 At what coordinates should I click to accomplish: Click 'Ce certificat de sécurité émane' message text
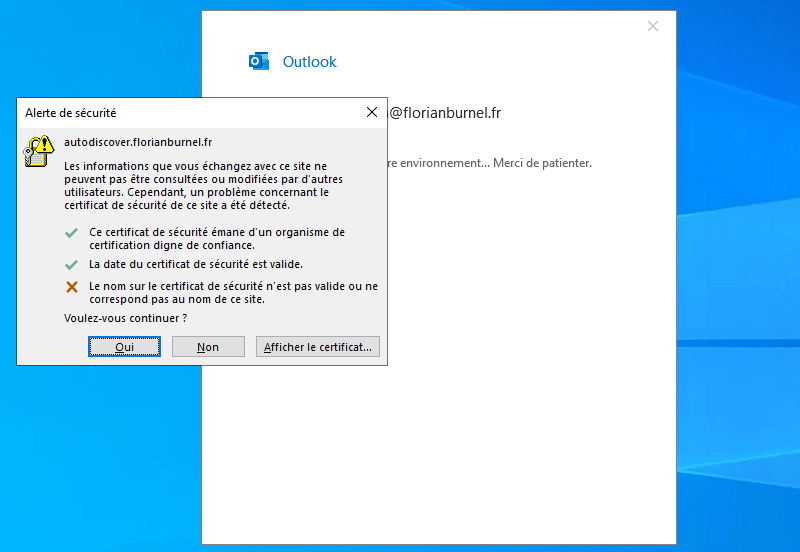click(x=217, y=239)
